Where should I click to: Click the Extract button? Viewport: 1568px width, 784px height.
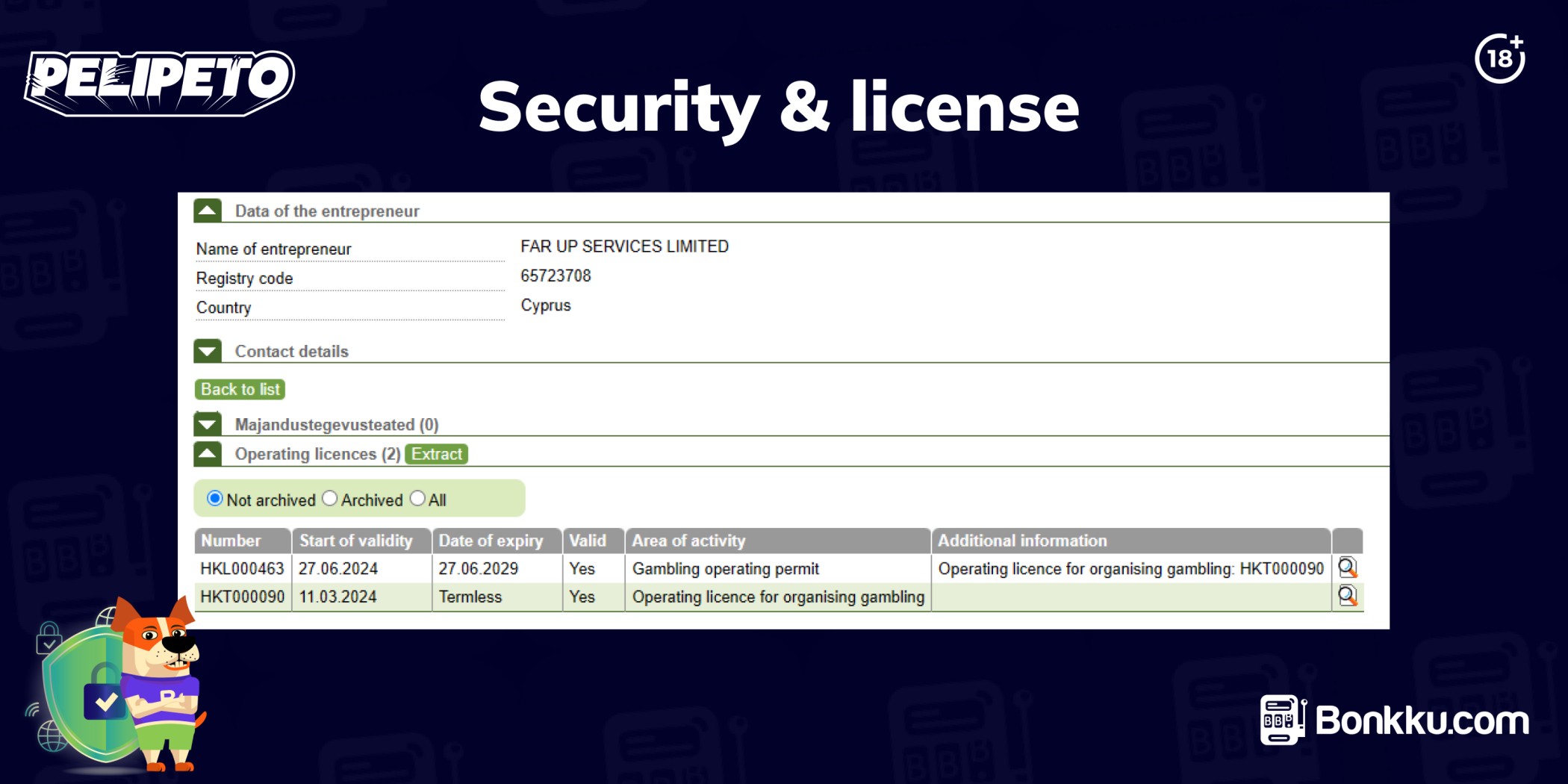[x=436, y=454]
